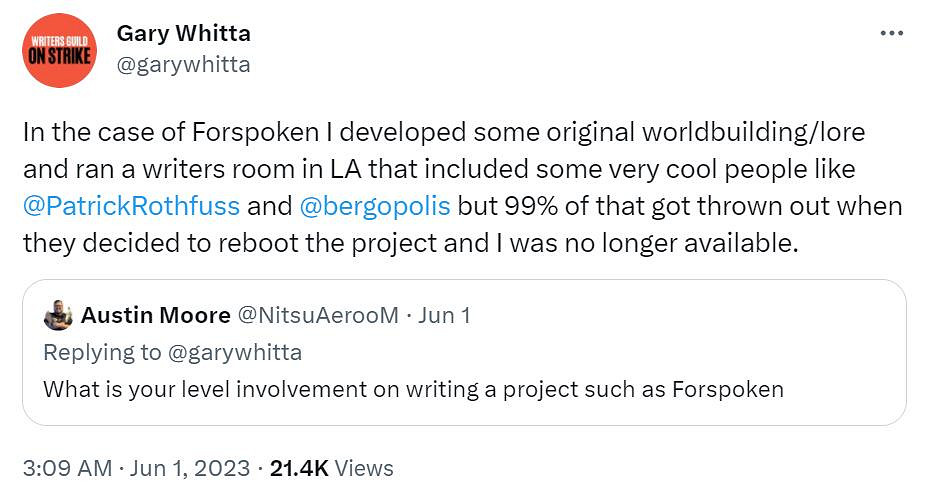Open the @bergopolis mention
Image resolution: width=925 pixels, height=504 pixels.
point(375,207)
